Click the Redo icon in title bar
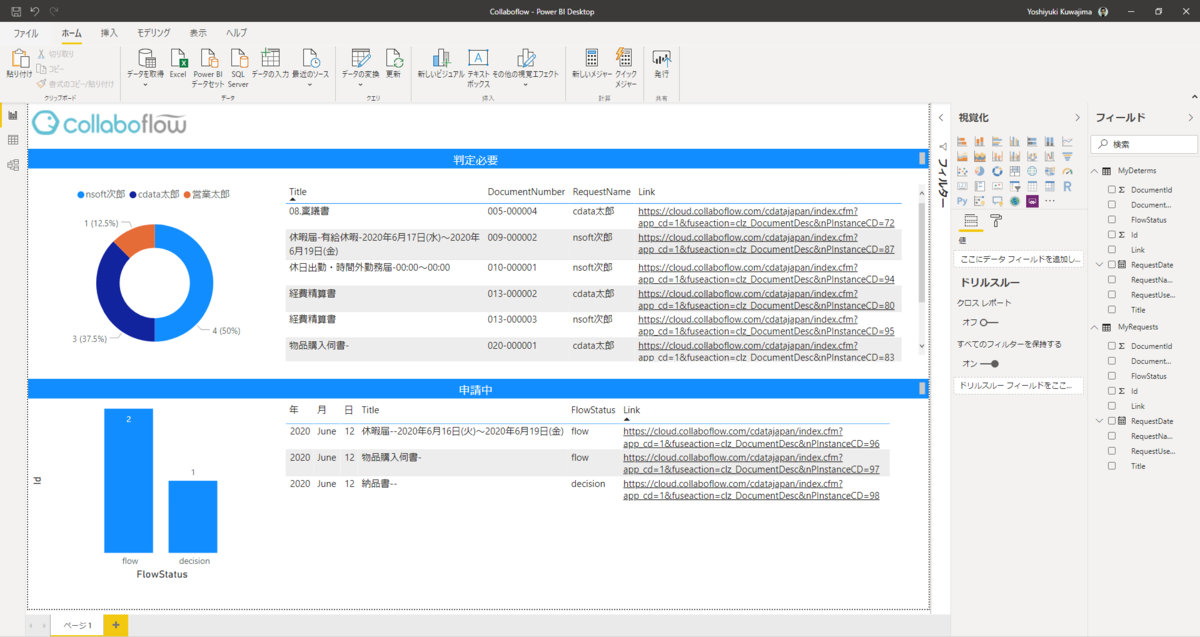Viewport: 1200px width, 637px height. pyautogui.click(x=54, y=11)
